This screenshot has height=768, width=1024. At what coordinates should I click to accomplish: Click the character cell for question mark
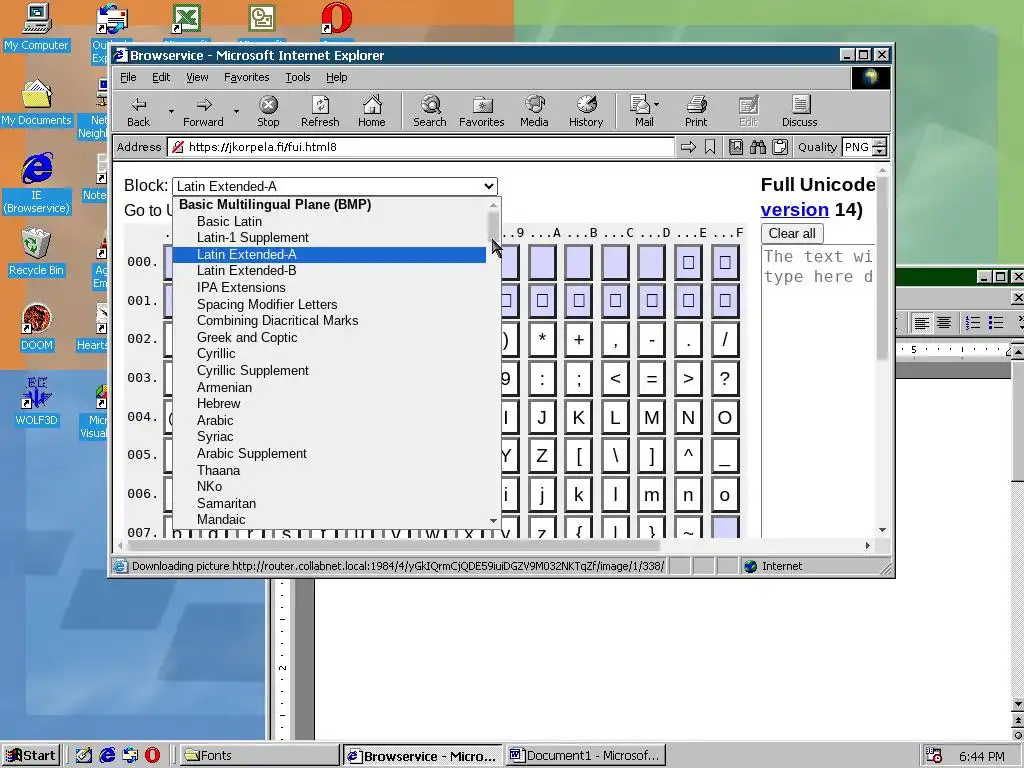point(725,379)
